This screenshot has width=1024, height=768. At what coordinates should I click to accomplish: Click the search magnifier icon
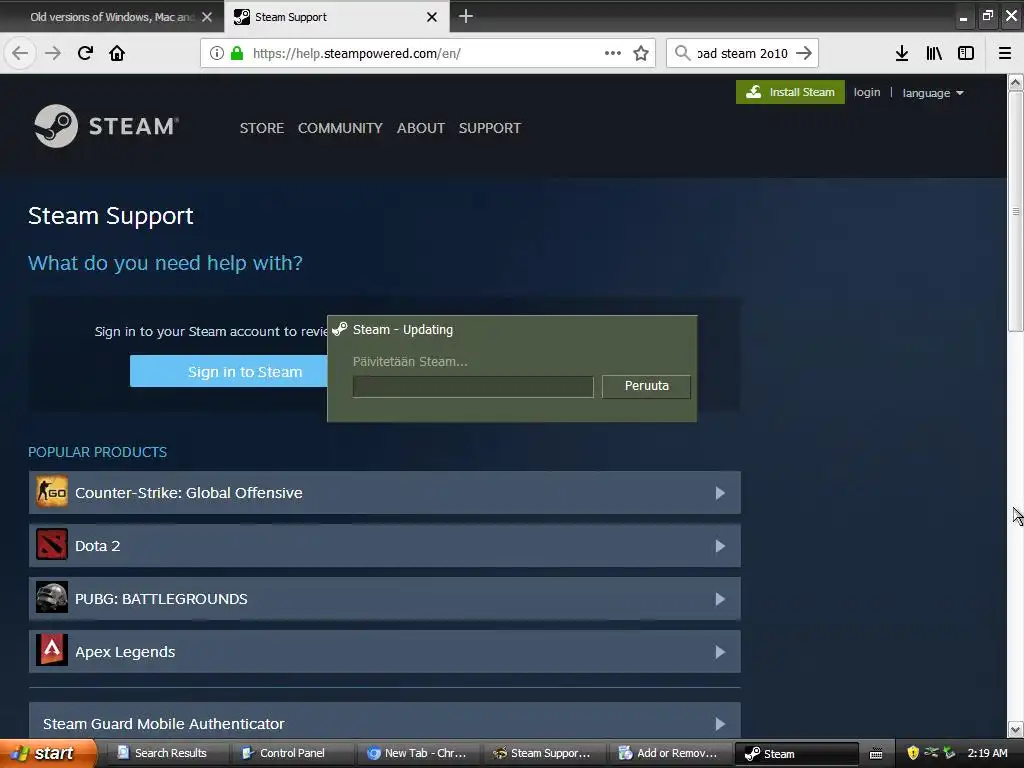[x=682, y=53]
